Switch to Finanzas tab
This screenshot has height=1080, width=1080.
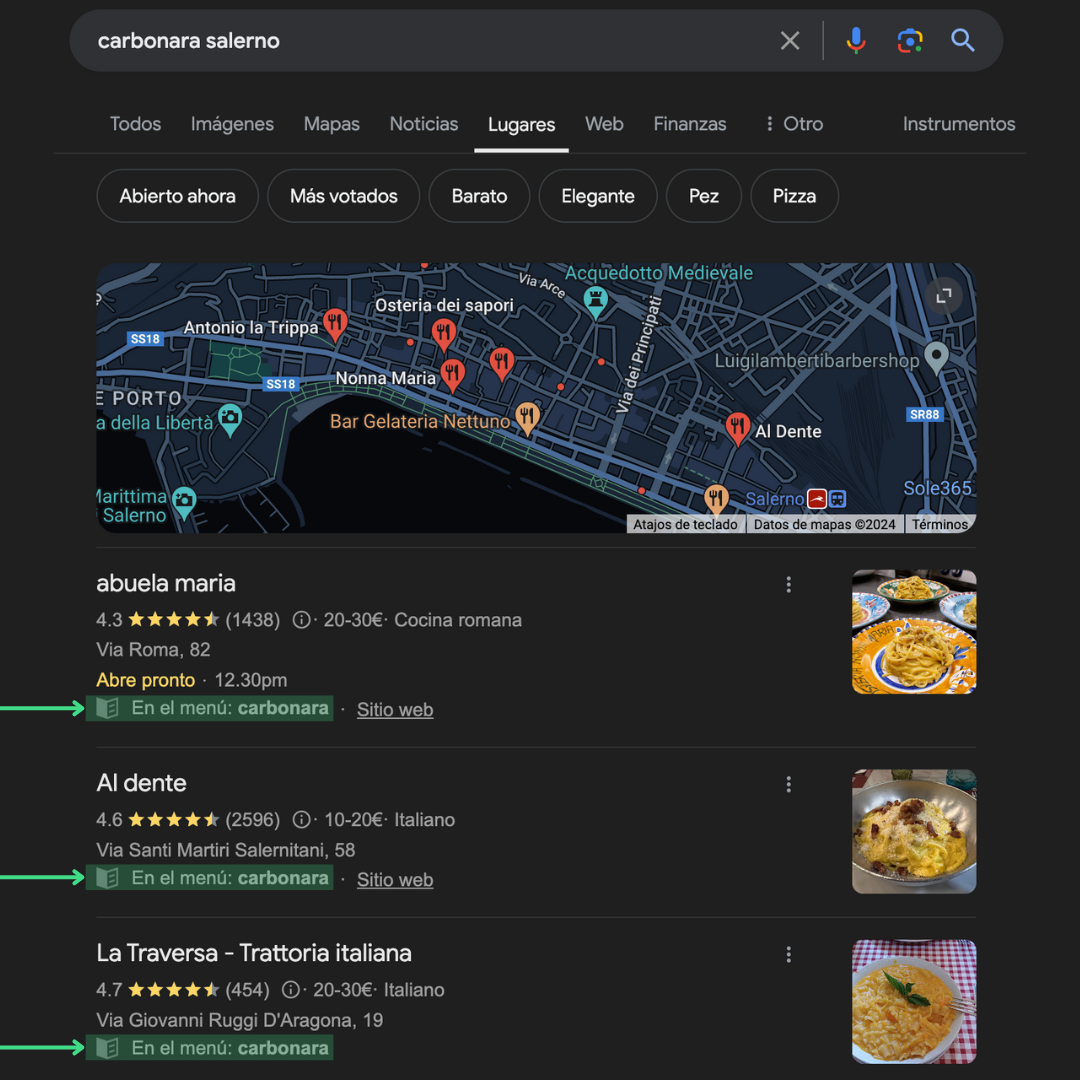click(689, 124)
